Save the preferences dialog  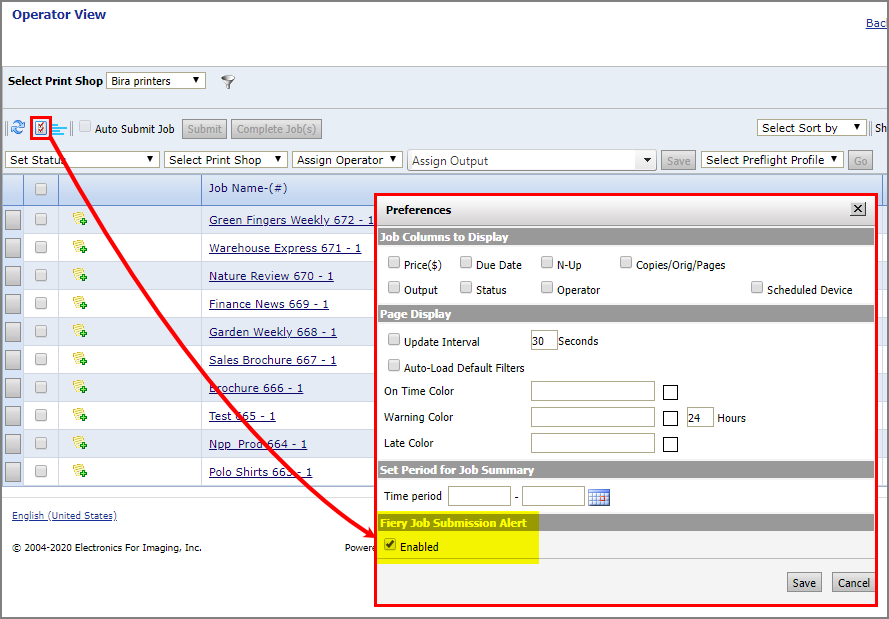(x=804, y=583)
